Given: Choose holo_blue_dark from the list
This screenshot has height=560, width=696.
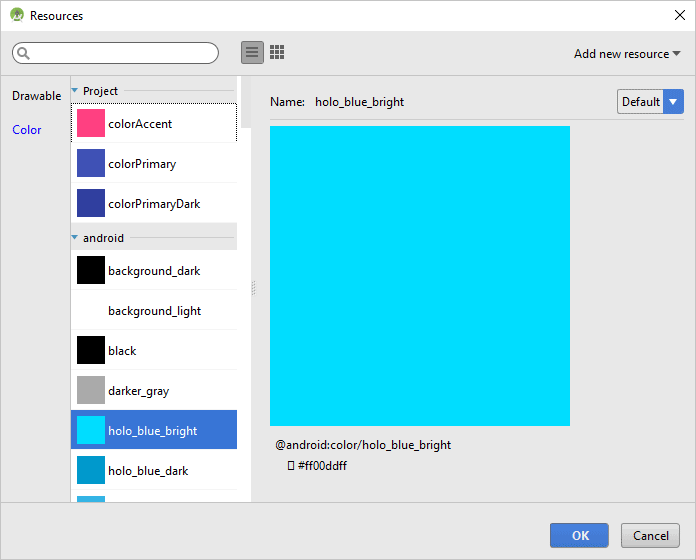Looking at the screenshot, I should coord(147,471).
